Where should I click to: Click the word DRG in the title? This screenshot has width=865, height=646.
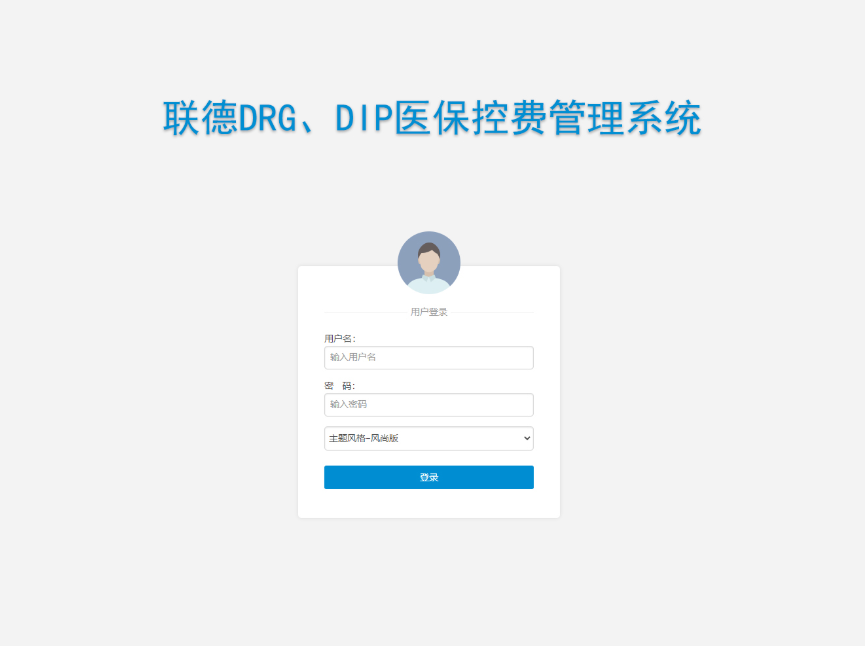(x=267, y=118)
